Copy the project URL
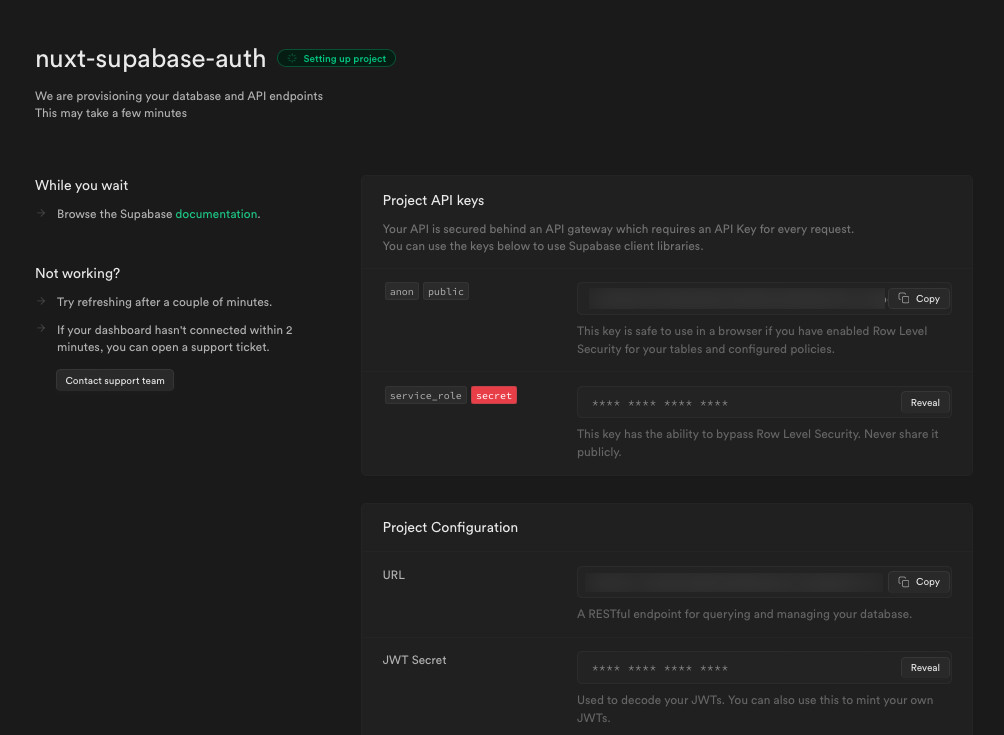The image size is (1004, 735). click(x=917, y=581)
